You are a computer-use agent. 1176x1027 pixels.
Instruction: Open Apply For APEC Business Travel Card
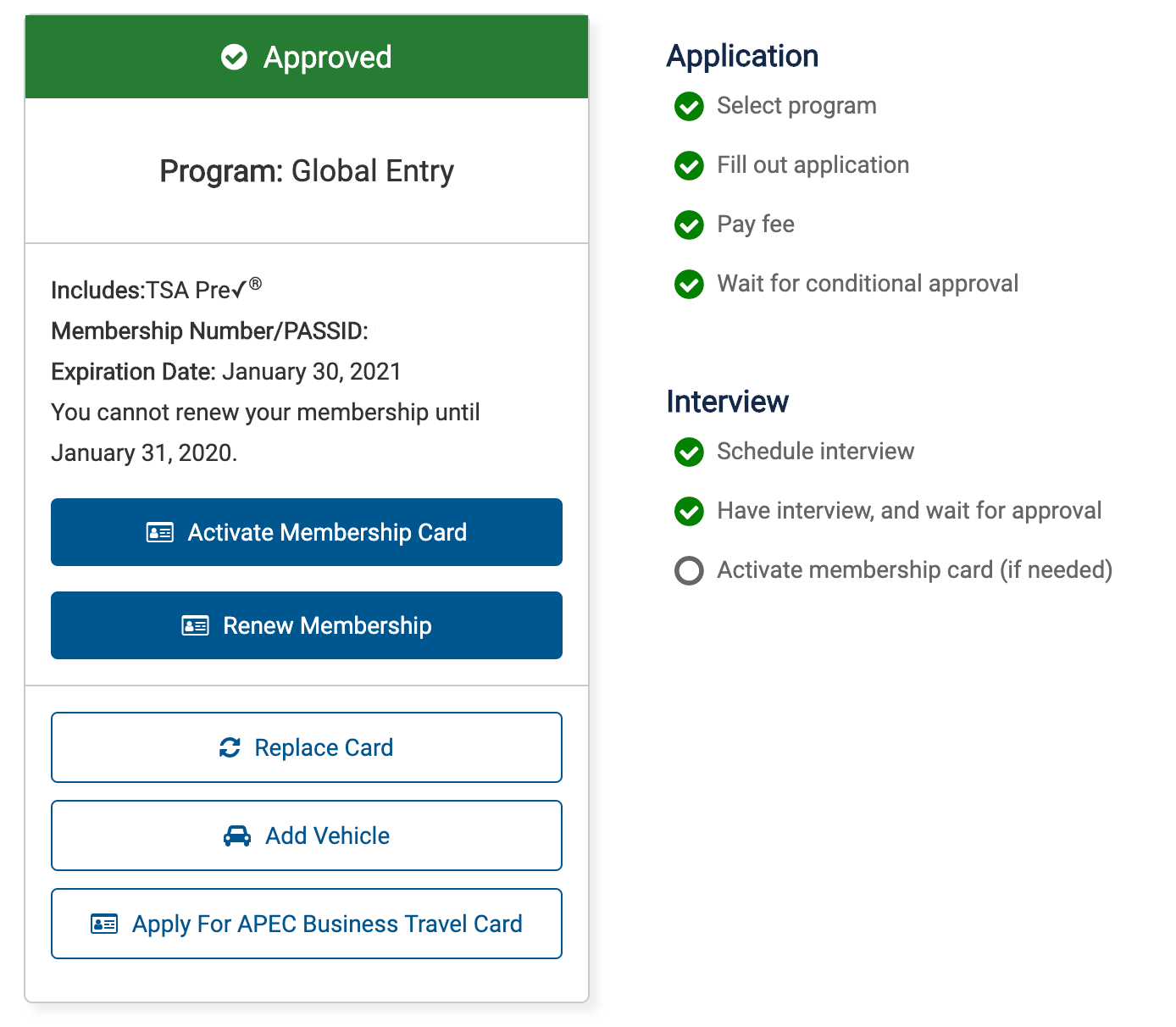tap(307, 924)
